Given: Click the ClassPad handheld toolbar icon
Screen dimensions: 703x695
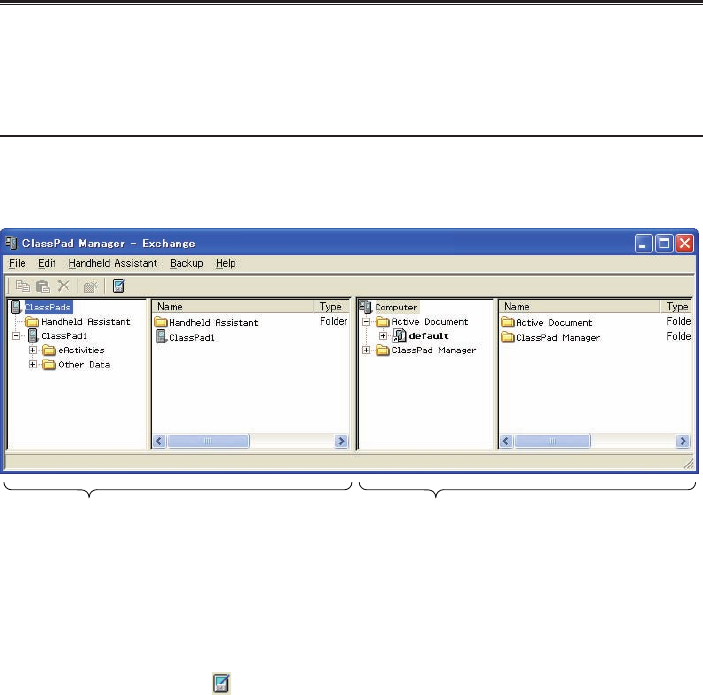Looking at the screenshot, I should [x=118, y=286].
